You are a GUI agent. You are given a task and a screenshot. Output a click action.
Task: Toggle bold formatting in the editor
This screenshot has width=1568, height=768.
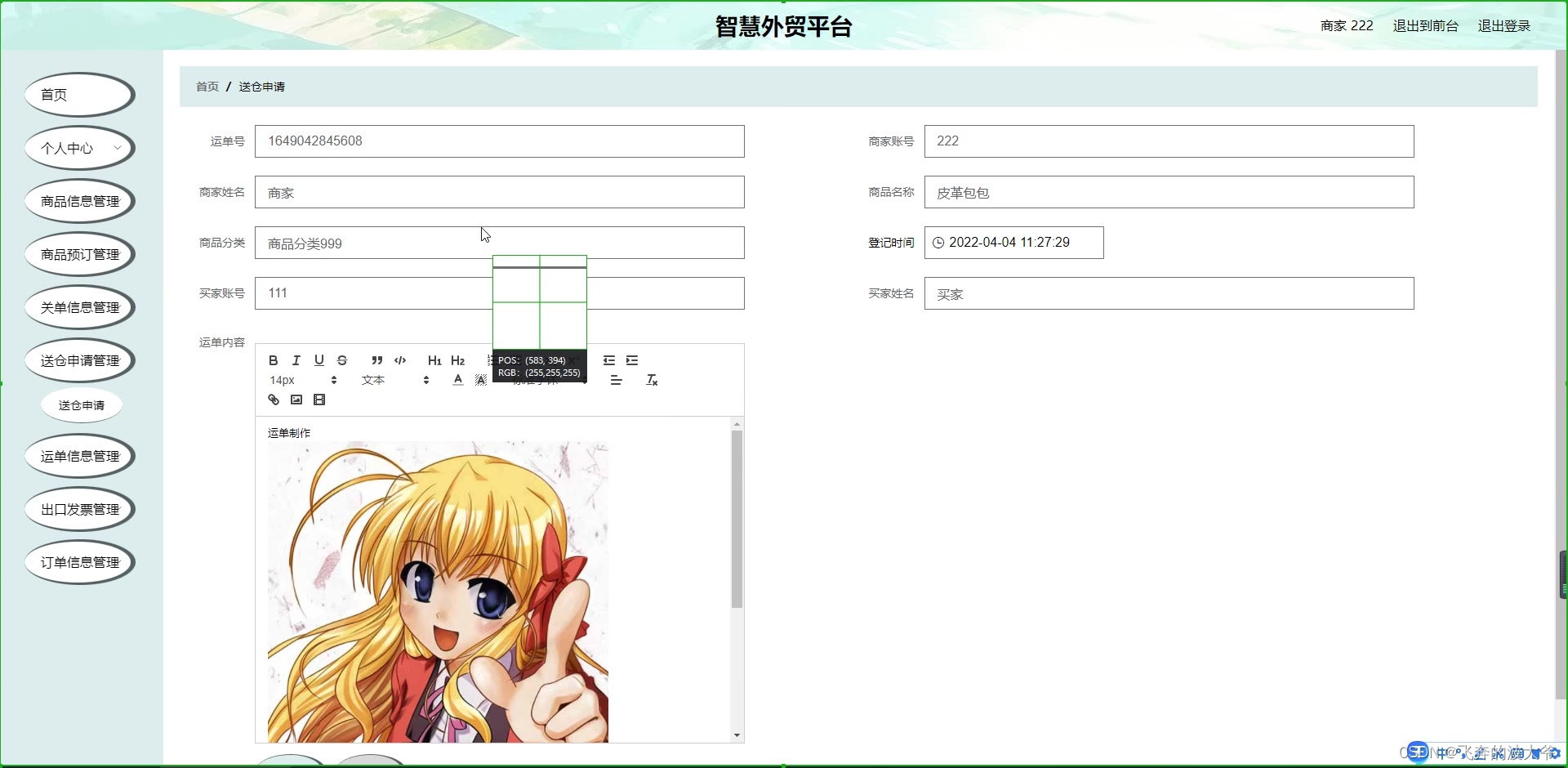click(274, 360)
